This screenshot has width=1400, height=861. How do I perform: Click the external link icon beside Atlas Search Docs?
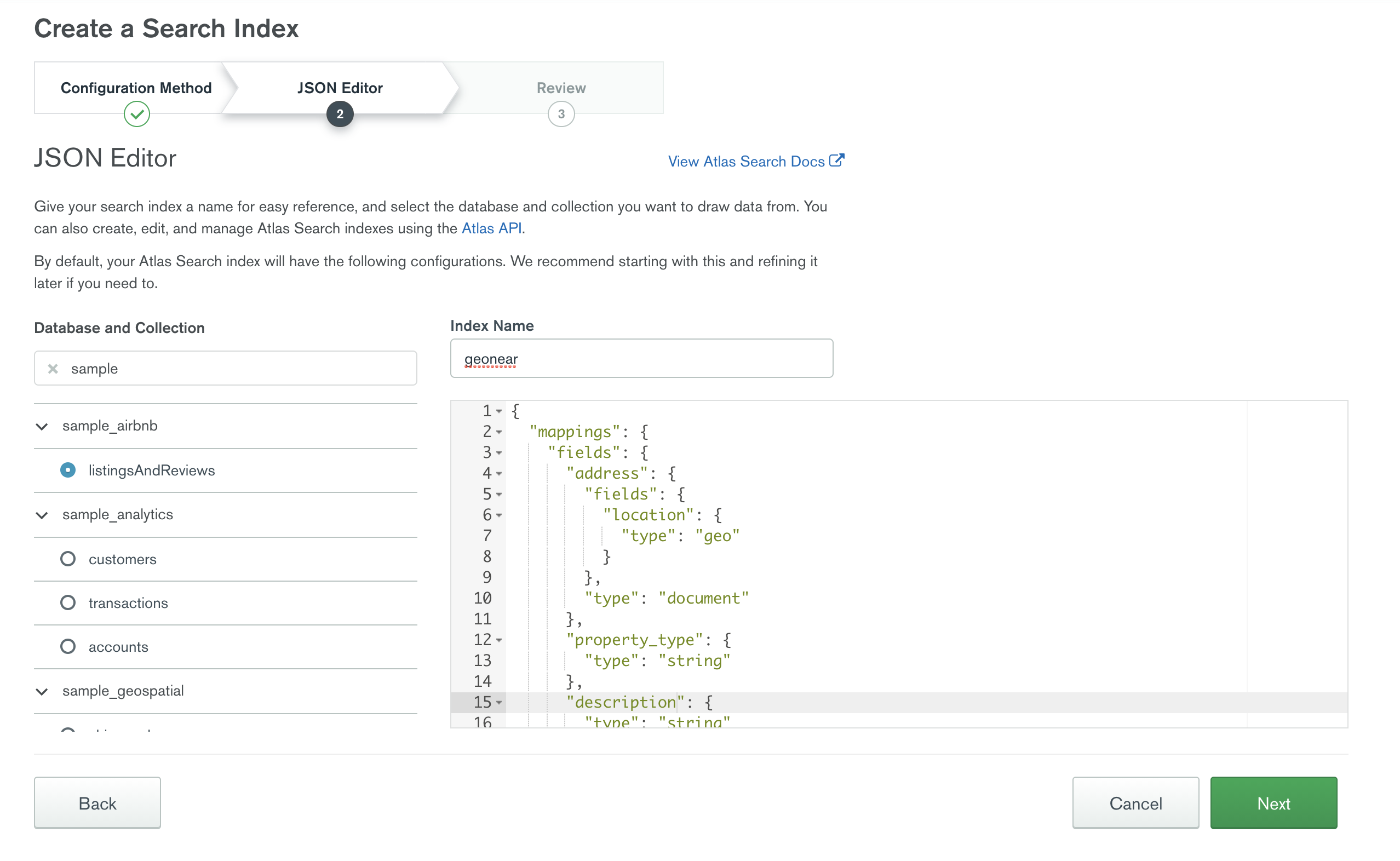coord(836,160)
